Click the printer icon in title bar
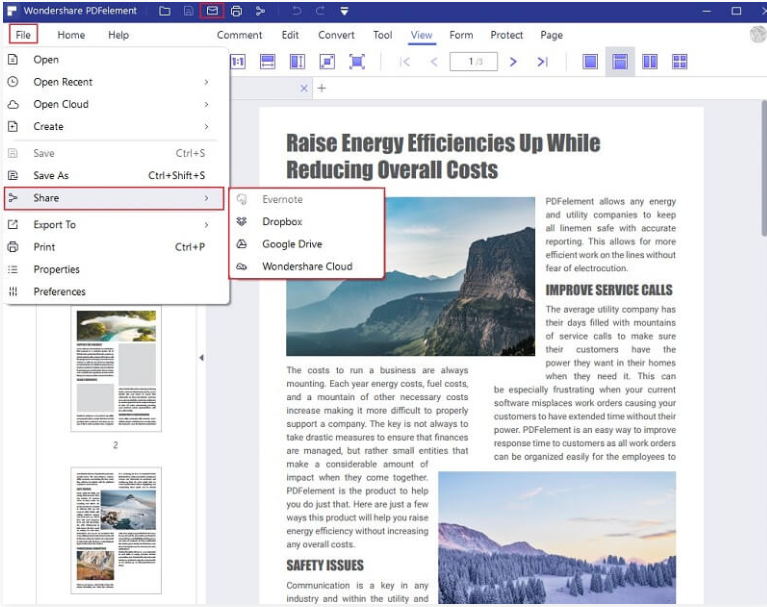 pyautogui.click(x=236, y=11)
